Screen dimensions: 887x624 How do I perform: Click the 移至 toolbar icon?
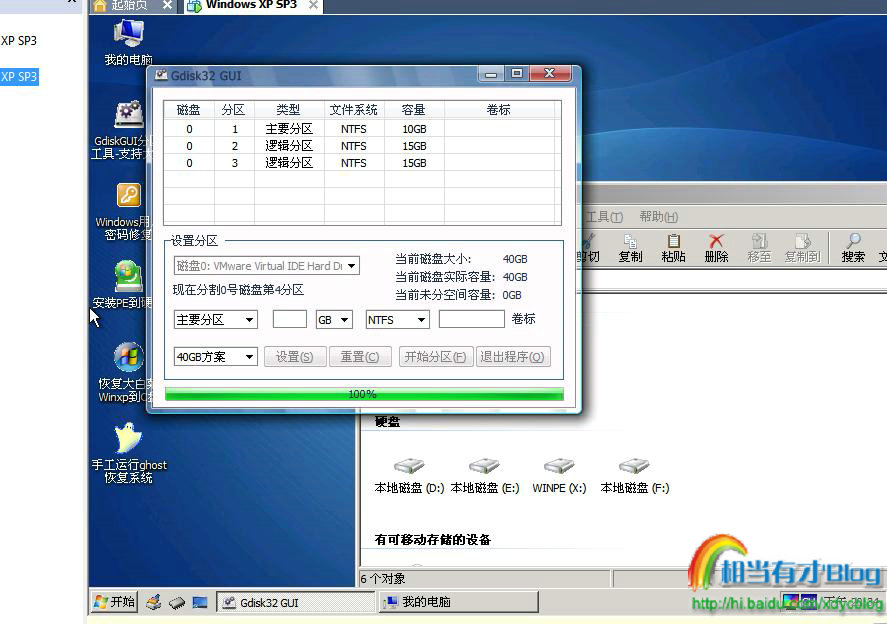tap(759, 248)
